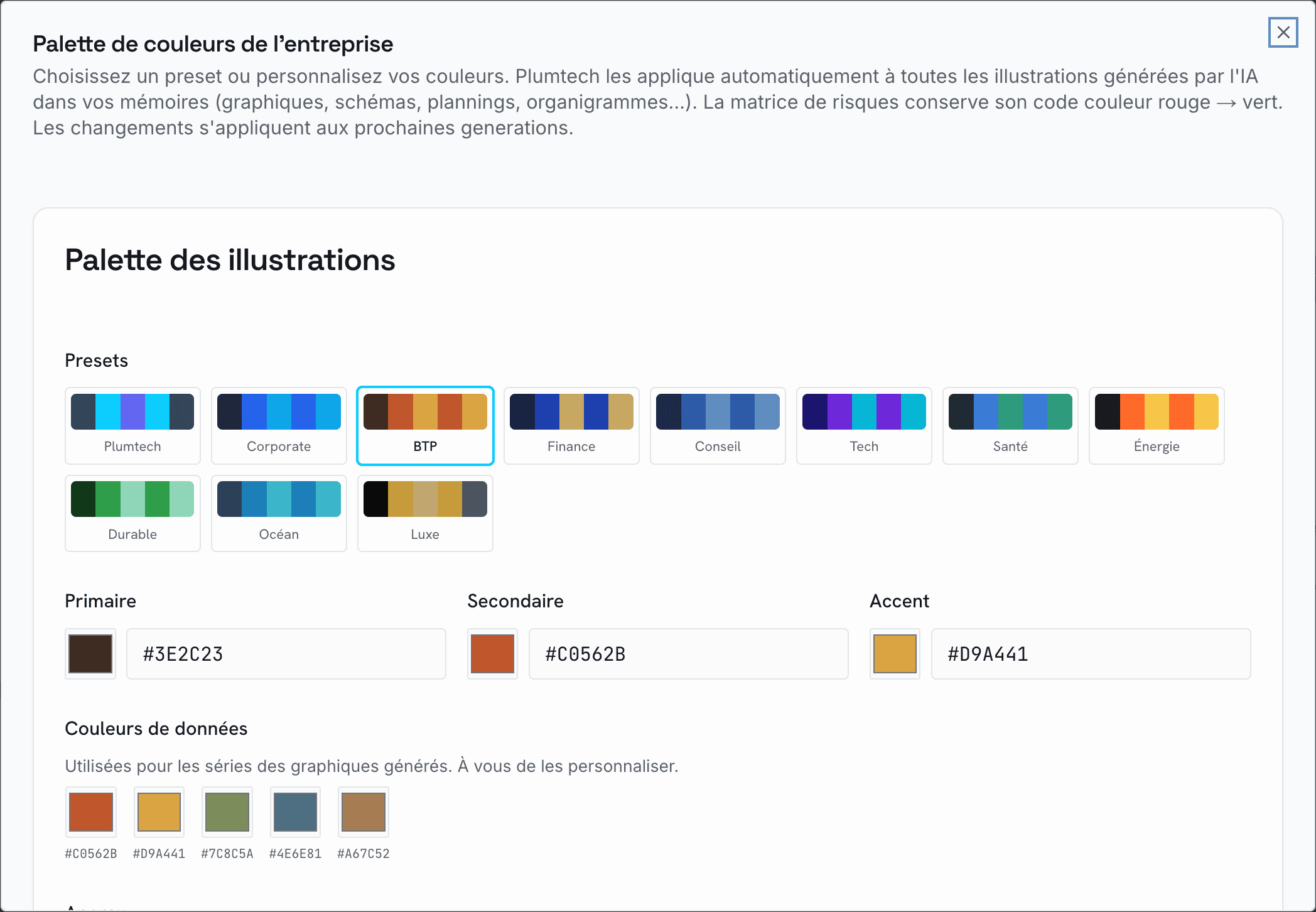Open the Primaire color swatch picker
The width and height of the screenshot is (1316, 912).
(90, 654)
